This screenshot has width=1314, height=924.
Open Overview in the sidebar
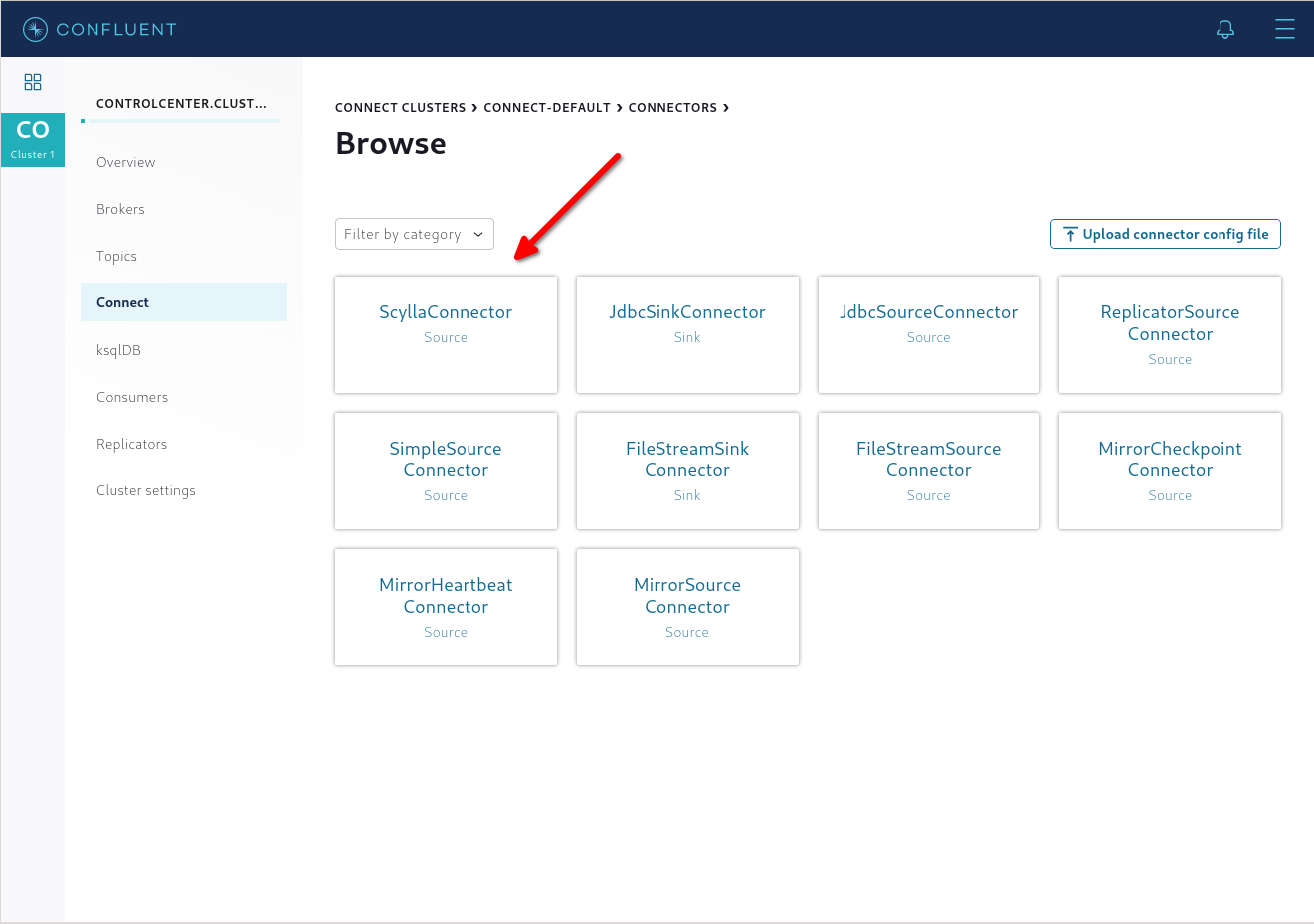coord(126,162)
